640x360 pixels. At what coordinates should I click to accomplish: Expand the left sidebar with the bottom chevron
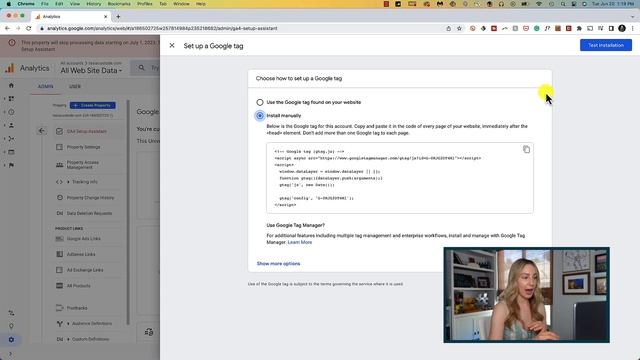pyautogui.click(x=11, y=354)
